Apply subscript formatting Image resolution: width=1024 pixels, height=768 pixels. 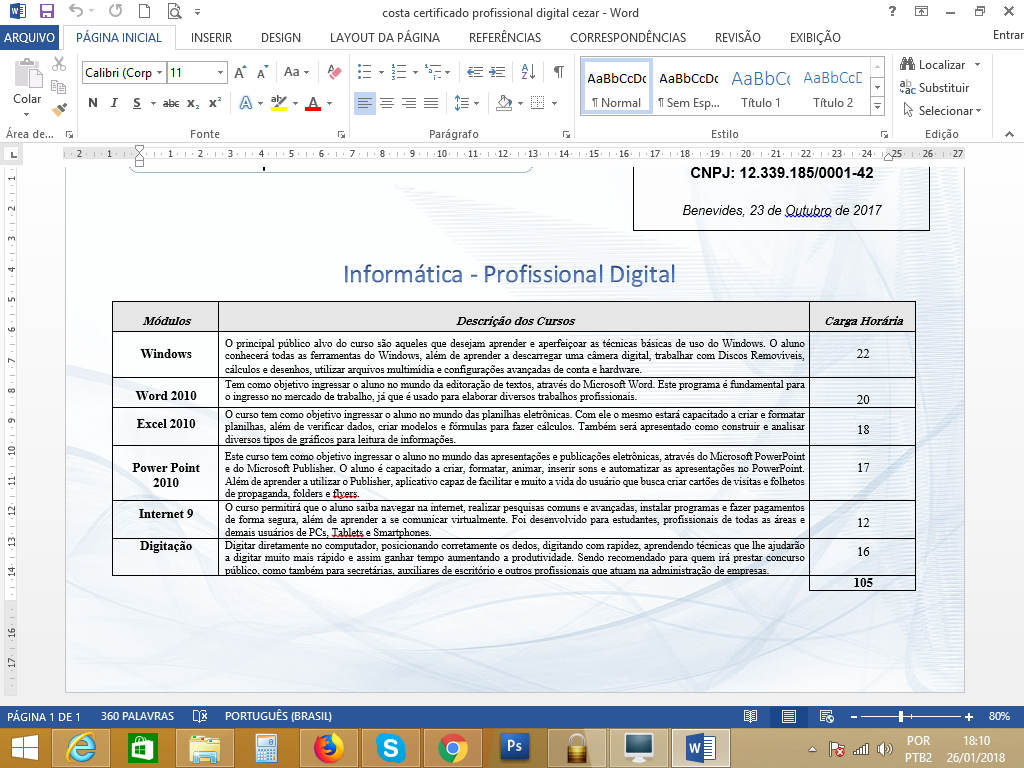pyautogui.click(x=193, y=103)
